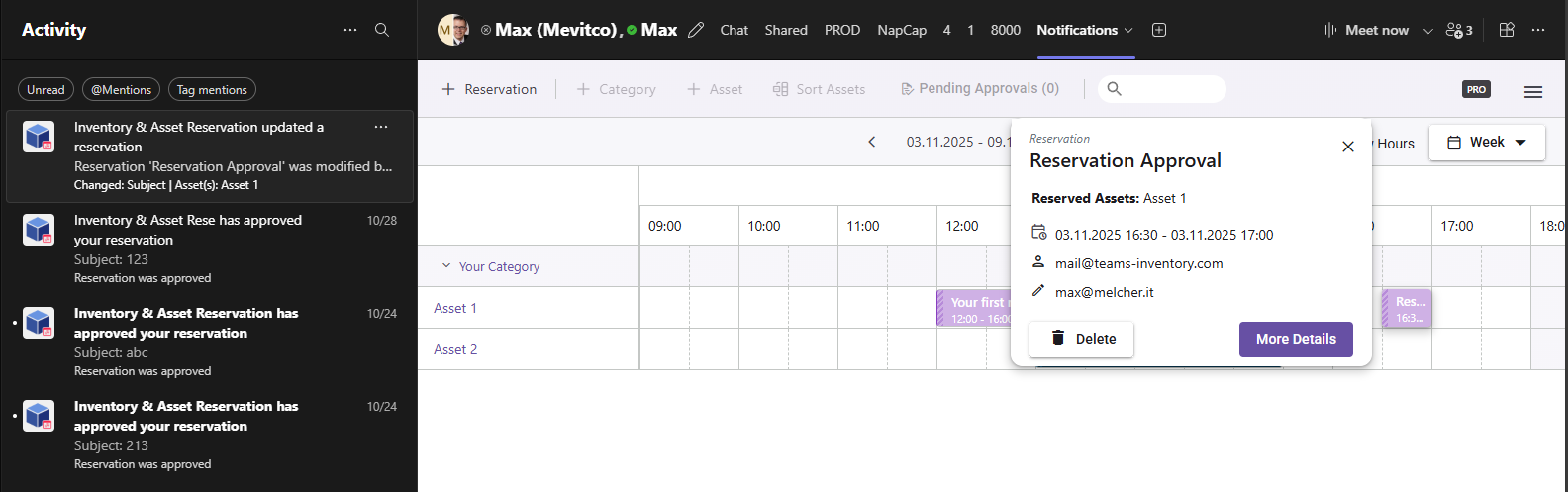Expand the Meet now dropdown arrow
The image size is (1568, 492).
pos(1427,31)
